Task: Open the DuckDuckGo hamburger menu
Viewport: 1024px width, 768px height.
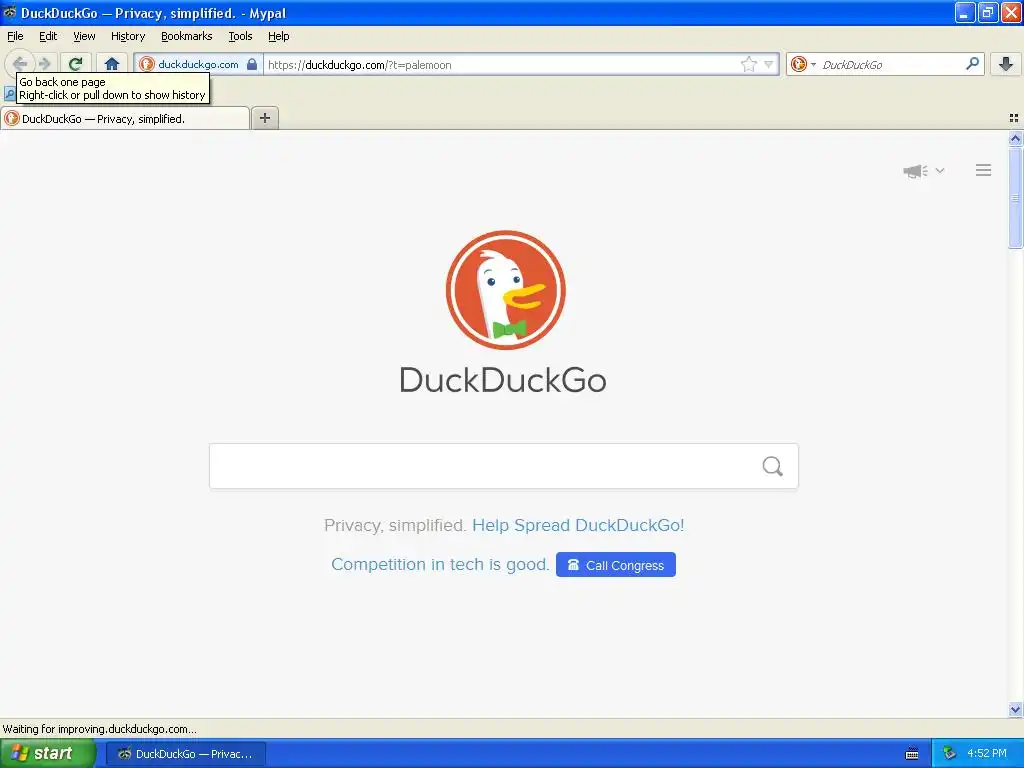Action: click(984, 170)
